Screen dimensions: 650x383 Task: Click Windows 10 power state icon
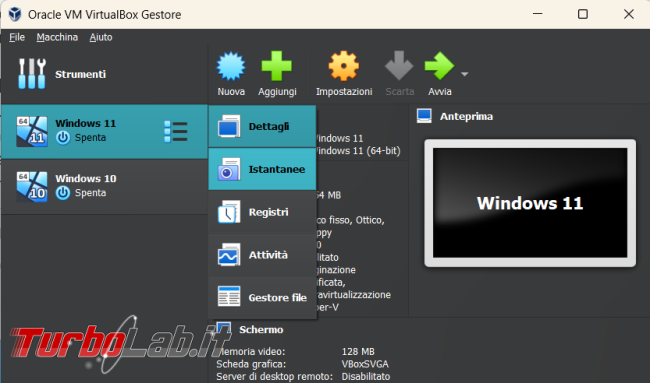pos(63,193)
